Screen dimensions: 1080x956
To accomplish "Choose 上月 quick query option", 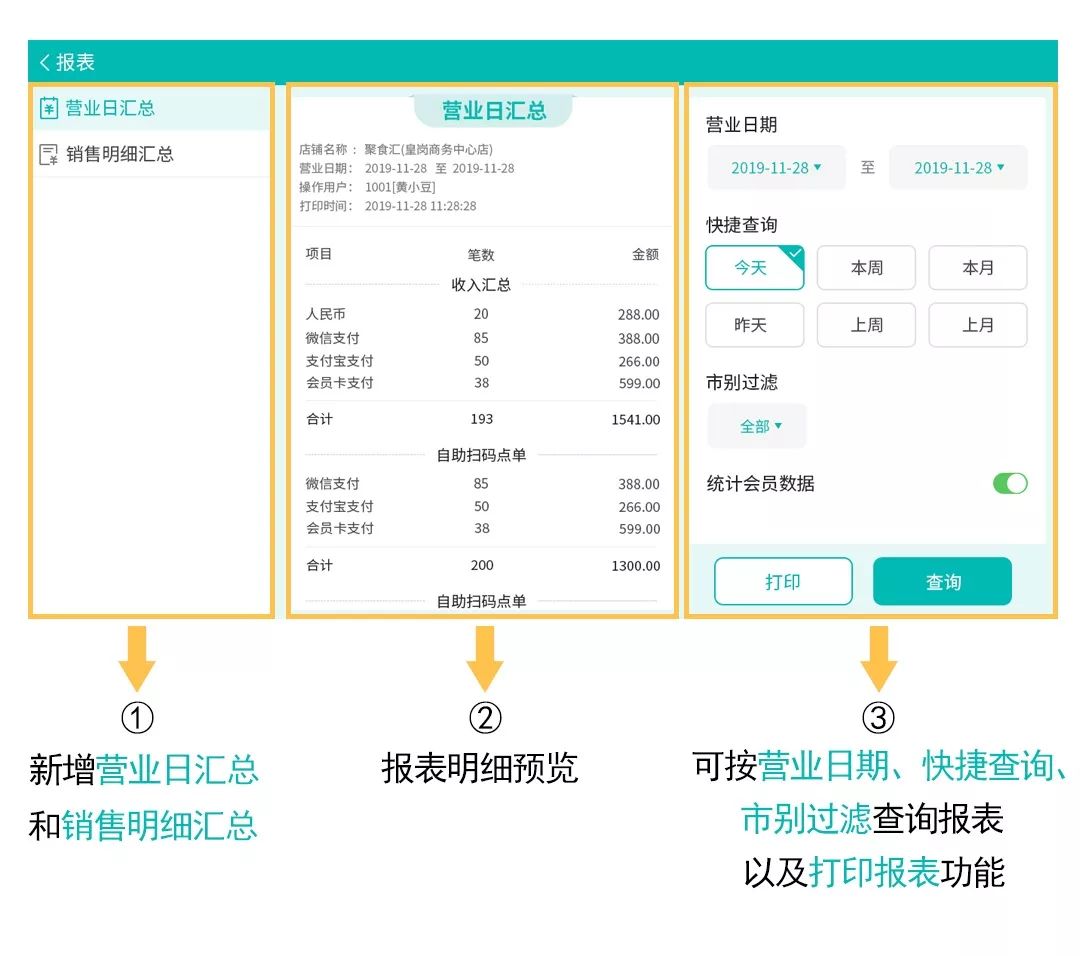I will pyautogui.click(x=977, y=325).
